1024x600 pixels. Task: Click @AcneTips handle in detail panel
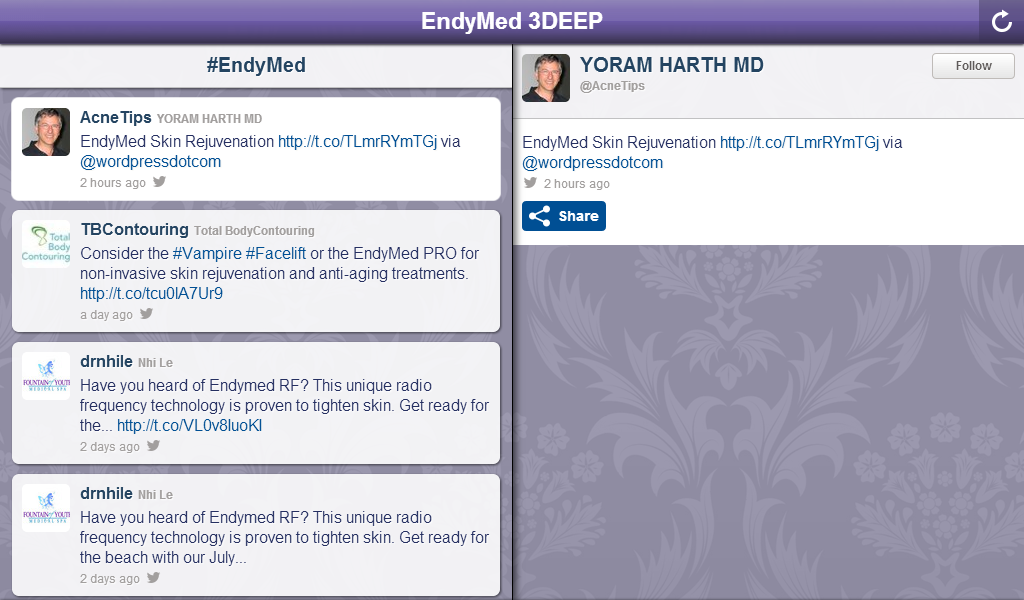[x=612, y=86]
